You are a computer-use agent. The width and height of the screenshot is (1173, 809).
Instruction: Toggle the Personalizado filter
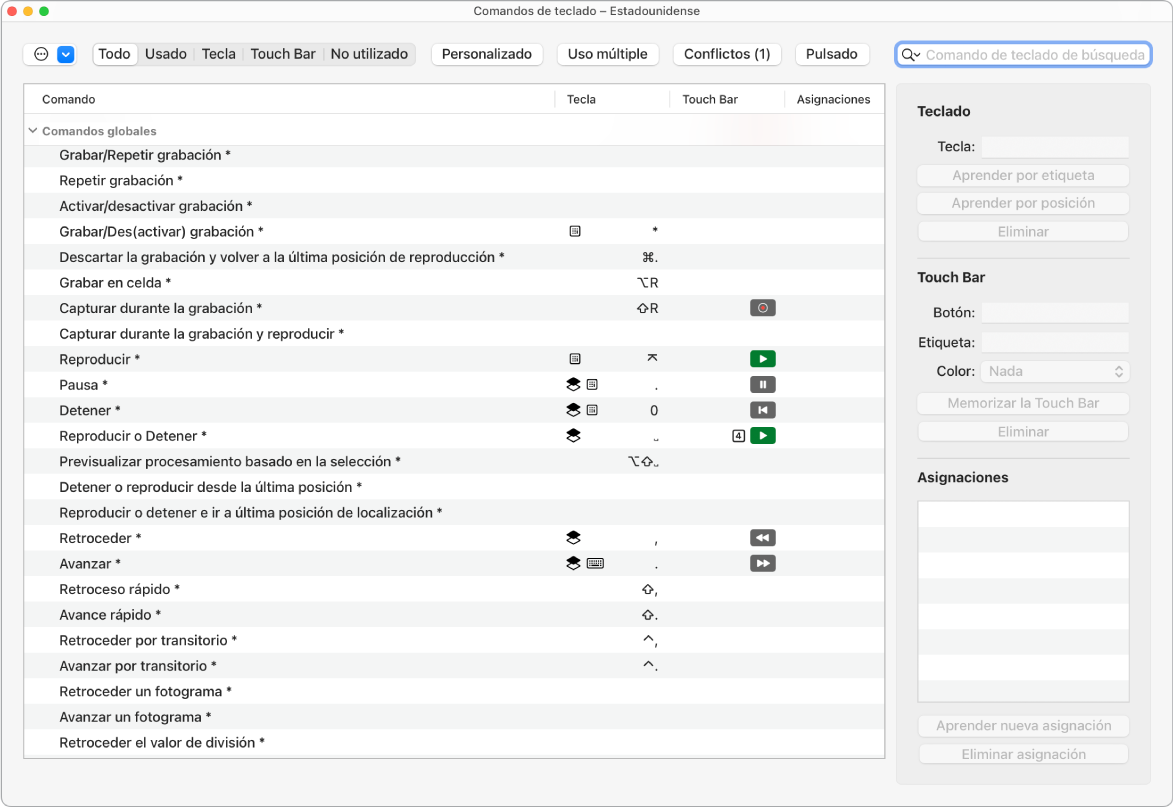[x=487, y=54]
